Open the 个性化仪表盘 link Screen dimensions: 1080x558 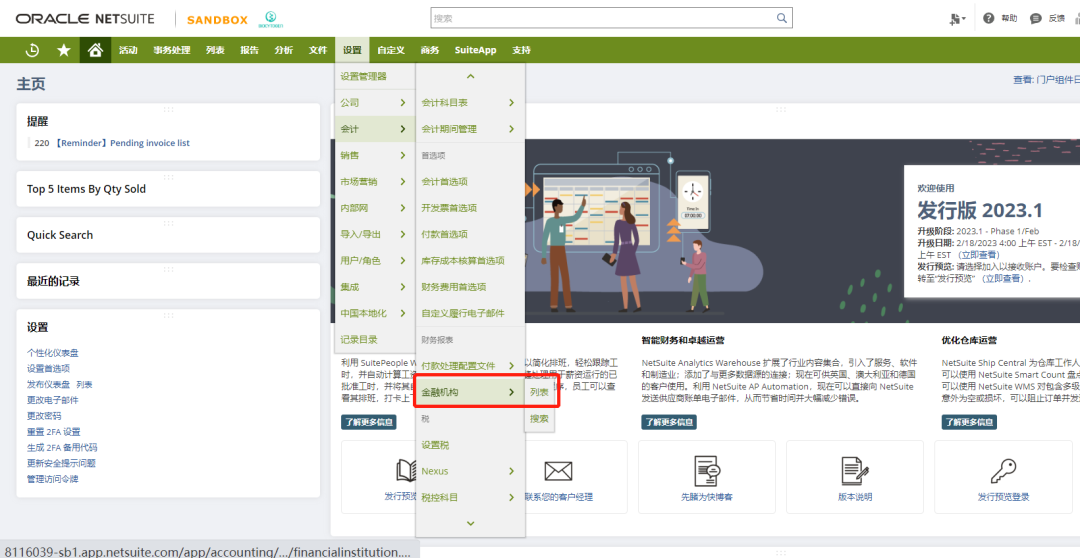(52, 353)
